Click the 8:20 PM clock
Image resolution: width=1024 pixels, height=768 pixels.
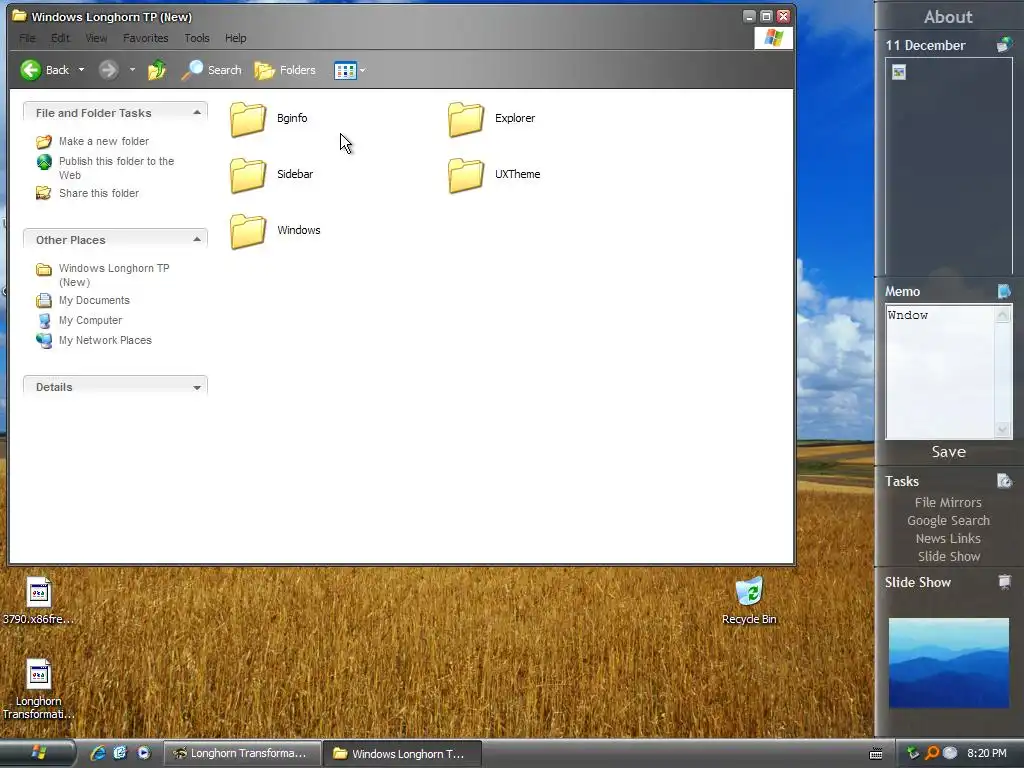click(x=986, y=754)
